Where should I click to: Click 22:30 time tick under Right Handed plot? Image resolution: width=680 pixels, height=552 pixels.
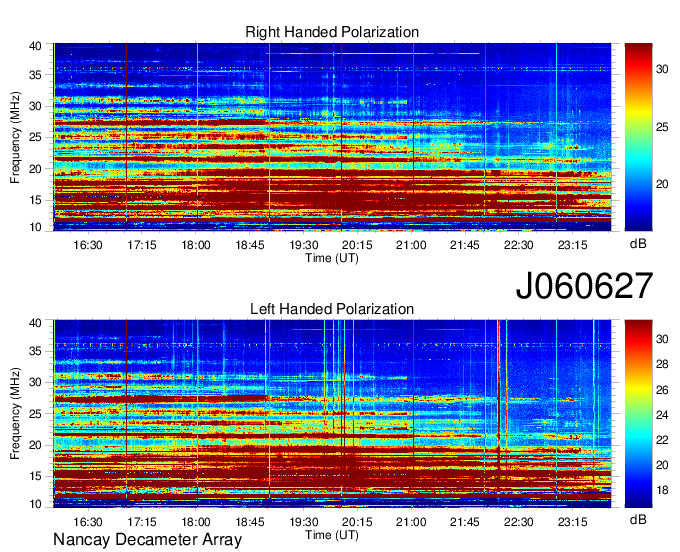click(519, 245)
